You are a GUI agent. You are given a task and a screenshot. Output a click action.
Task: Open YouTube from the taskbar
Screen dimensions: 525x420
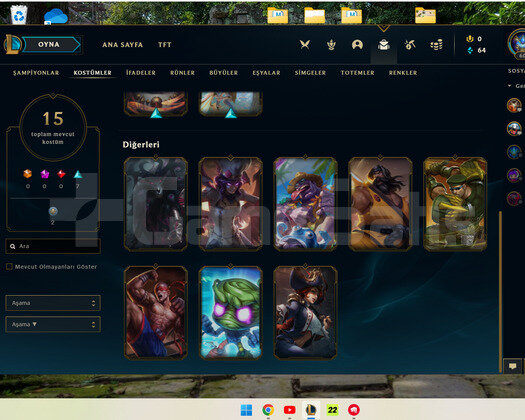click(x=290, y=410)
